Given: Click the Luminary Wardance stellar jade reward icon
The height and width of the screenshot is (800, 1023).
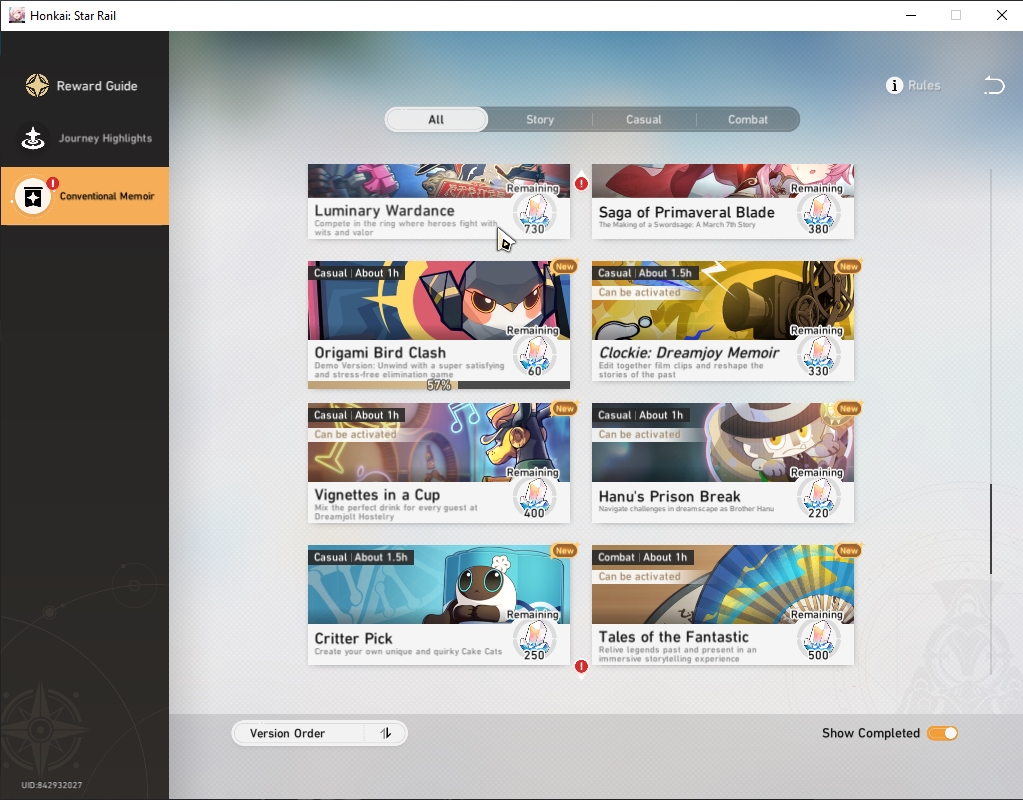Looking at the screenshot, I should click(534, 212).
